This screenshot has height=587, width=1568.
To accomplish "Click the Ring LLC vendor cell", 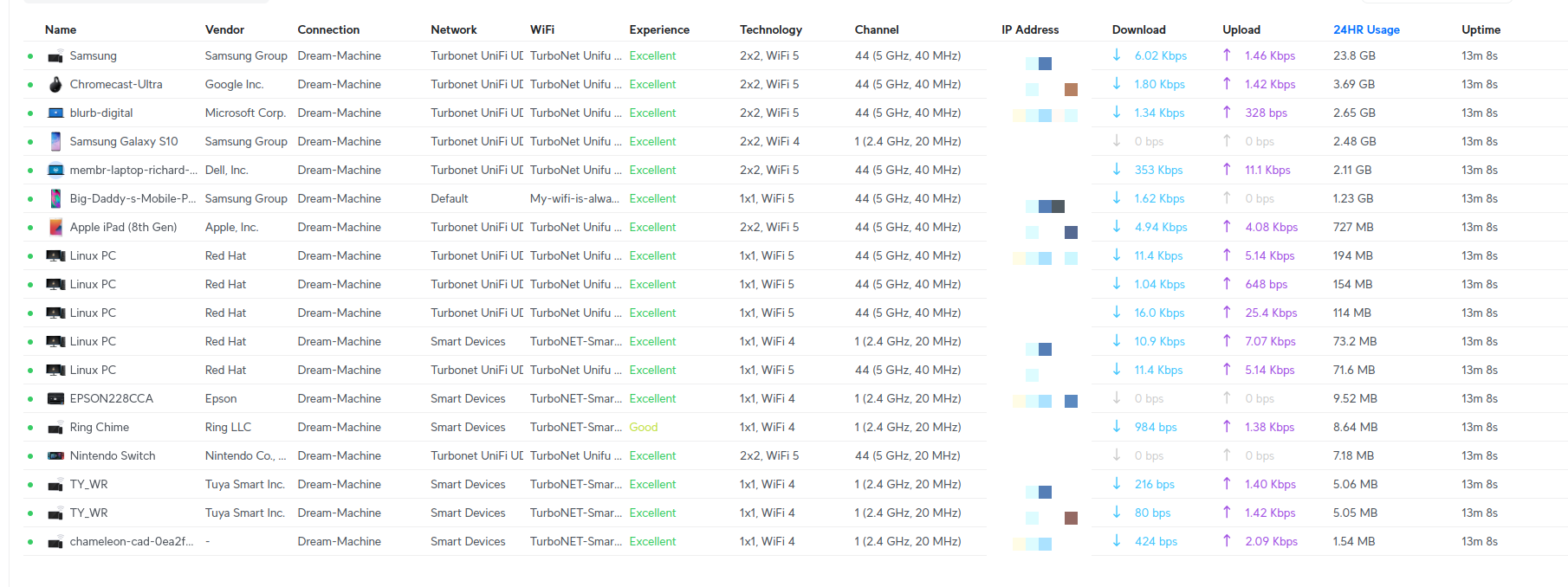I will click(x=228, y=427).
